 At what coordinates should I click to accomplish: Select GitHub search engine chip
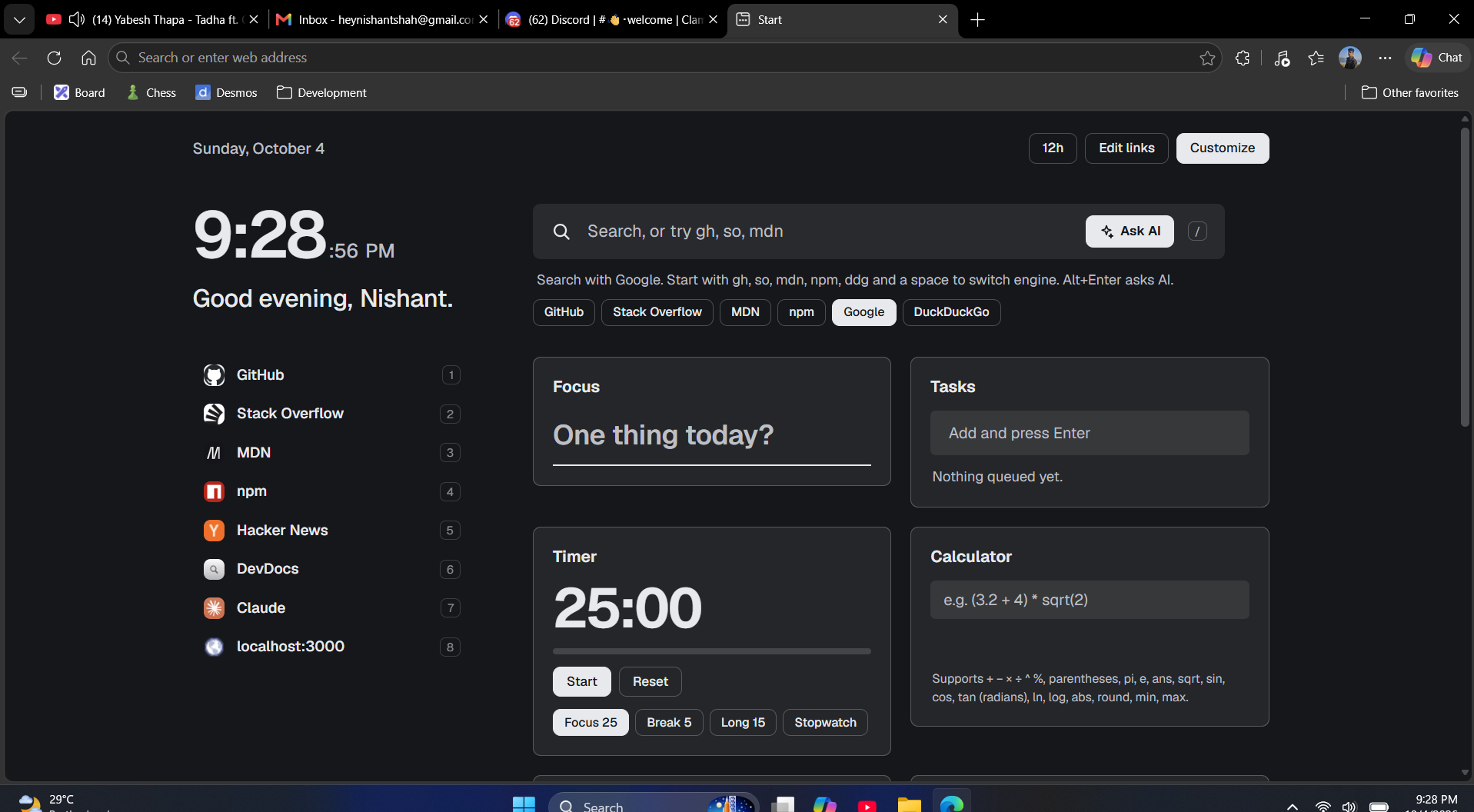pos(564,312)
